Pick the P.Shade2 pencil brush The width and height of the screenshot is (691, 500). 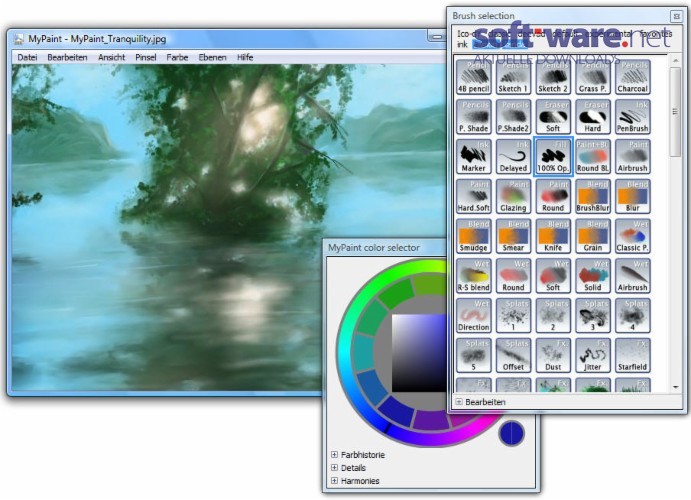[513, 116]
